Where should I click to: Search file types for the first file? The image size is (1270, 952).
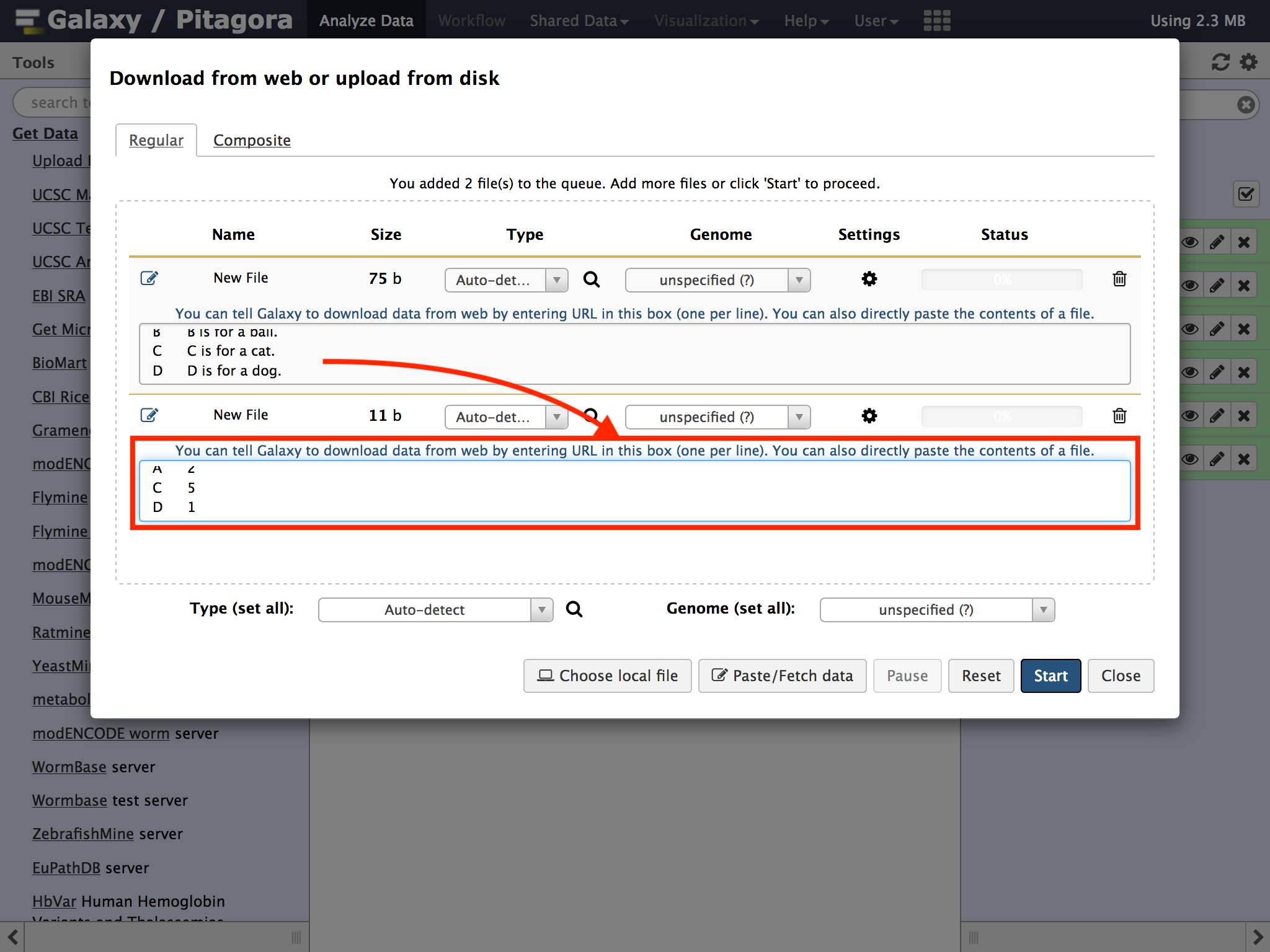point(592,280)
